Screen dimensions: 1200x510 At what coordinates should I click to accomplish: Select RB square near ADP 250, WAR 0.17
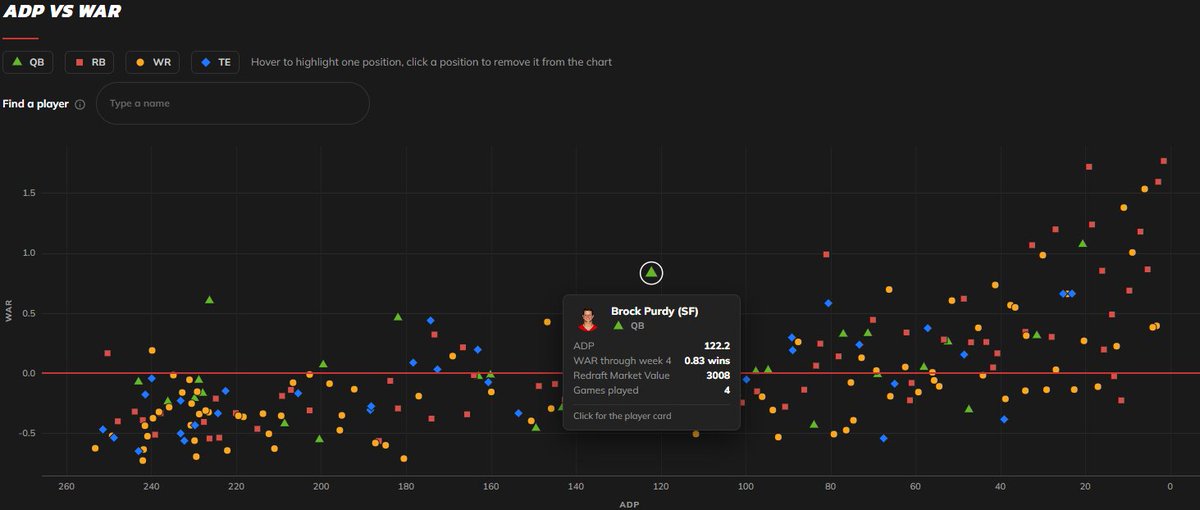pos(107,353)
